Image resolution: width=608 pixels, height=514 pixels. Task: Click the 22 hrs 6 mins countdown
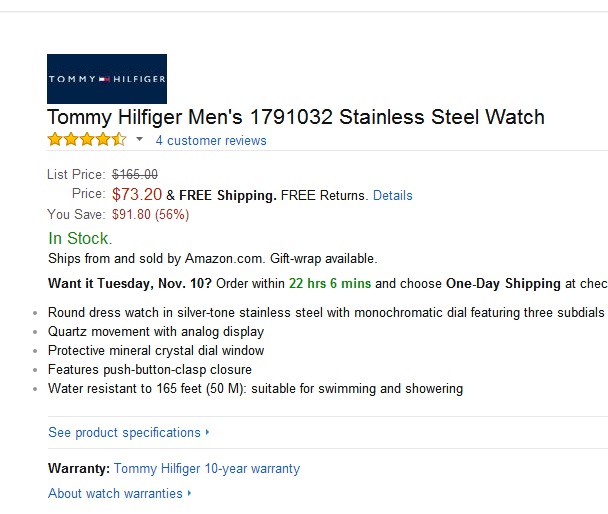[x=330, y=283]
